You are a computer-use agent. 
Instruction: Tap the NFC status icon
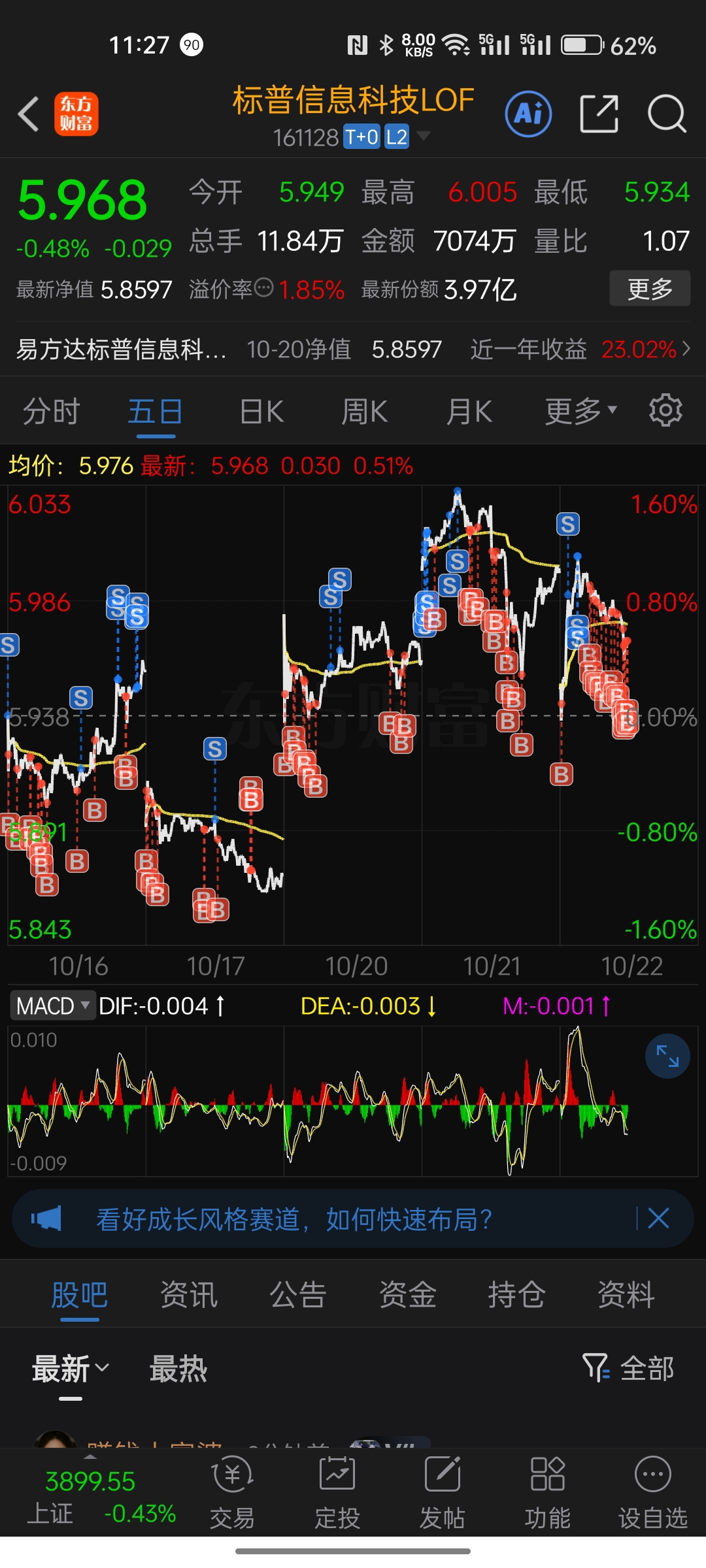(x=357, y=45)
